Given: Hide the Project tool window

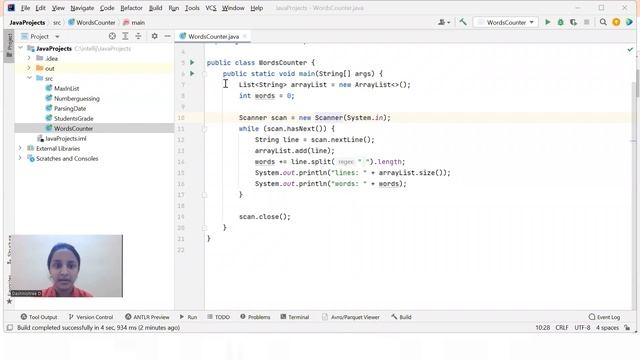Looking at the screenshot, I should tap(167, 36).
